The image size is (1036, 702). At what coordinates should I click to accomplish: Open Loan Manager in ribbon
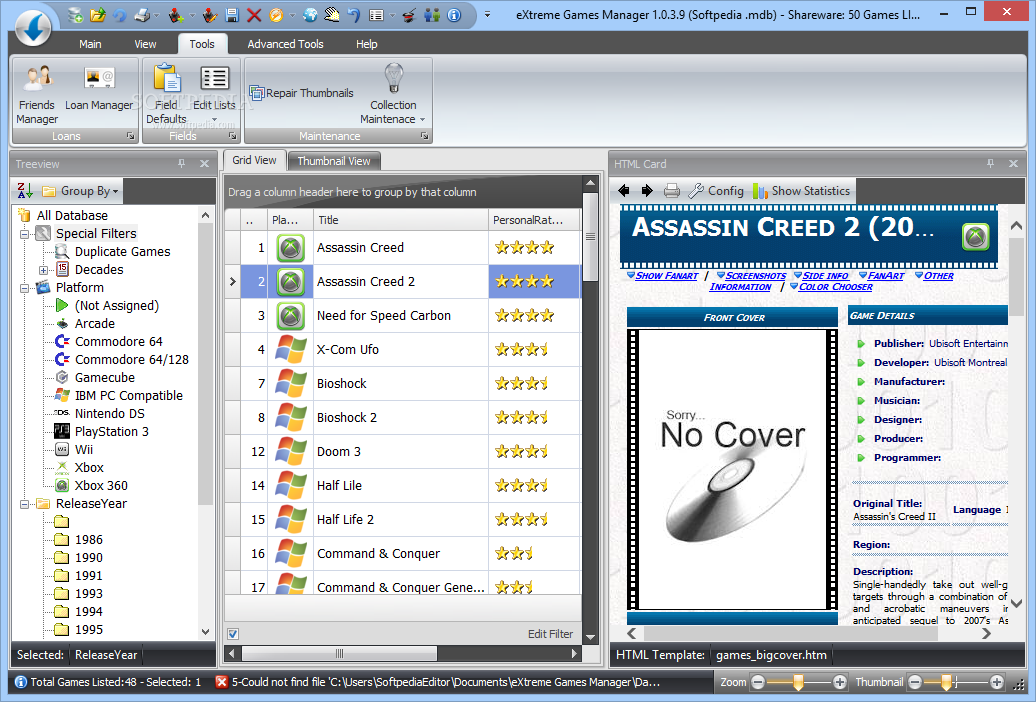[99, 88]
